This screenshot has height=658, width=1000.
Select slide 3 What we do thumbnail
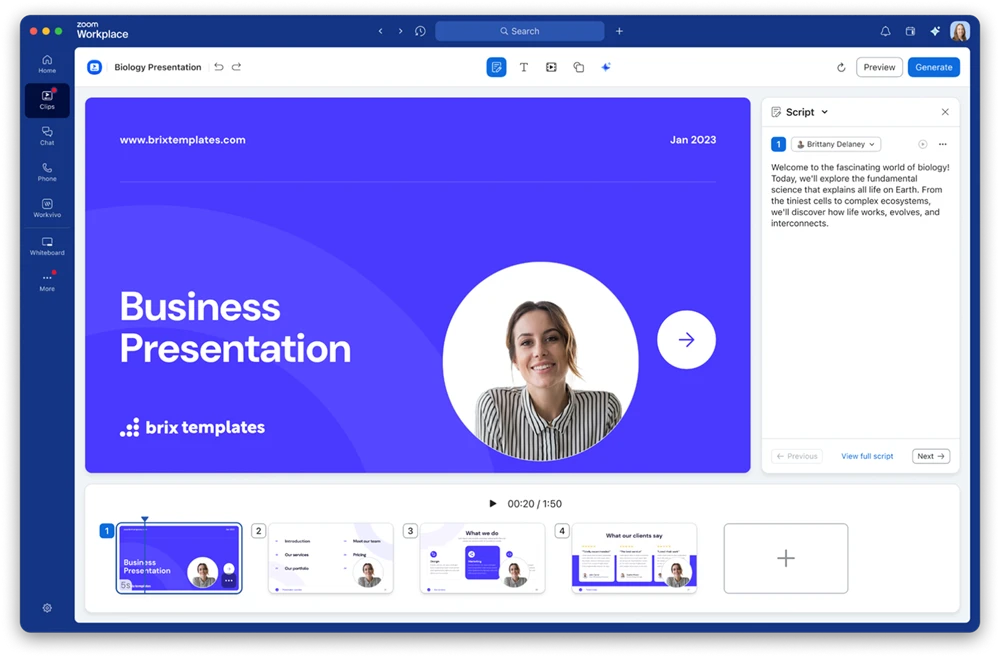[x=482, y=558]
